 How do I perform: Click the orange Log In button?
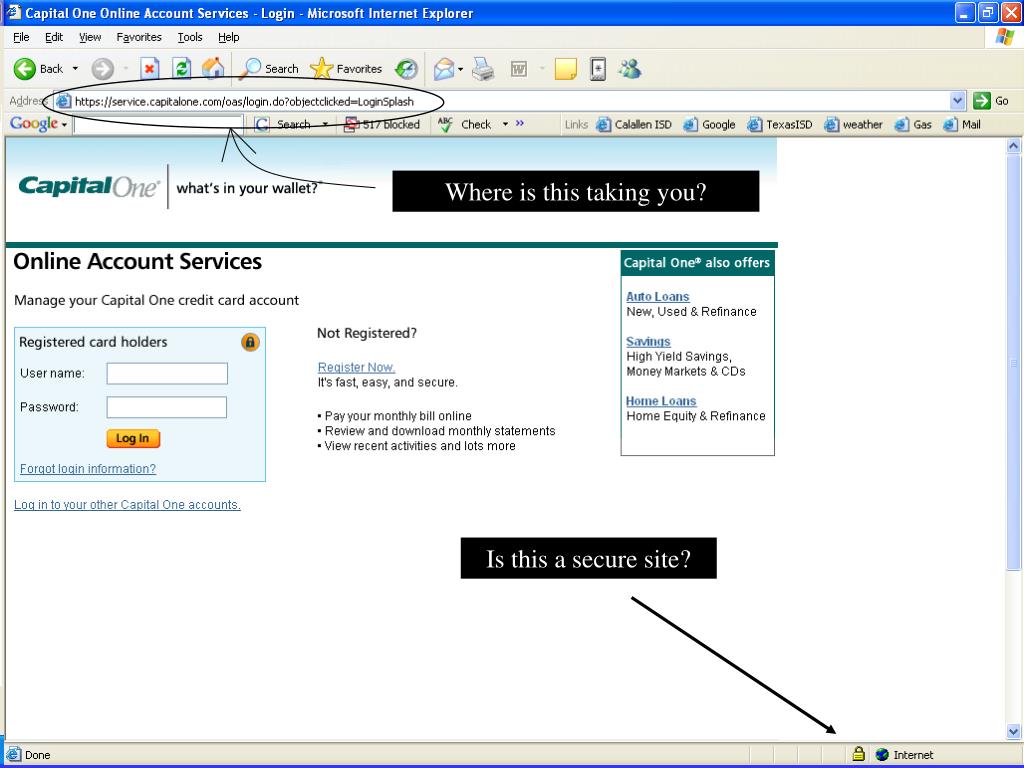[133, 438]
